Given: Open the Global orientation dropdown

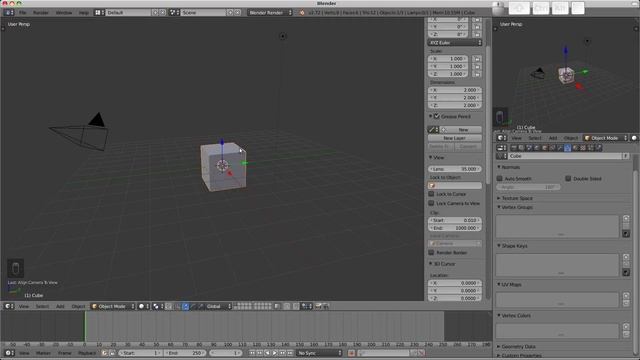Looking at the screenshot, I should pos(218,306).
